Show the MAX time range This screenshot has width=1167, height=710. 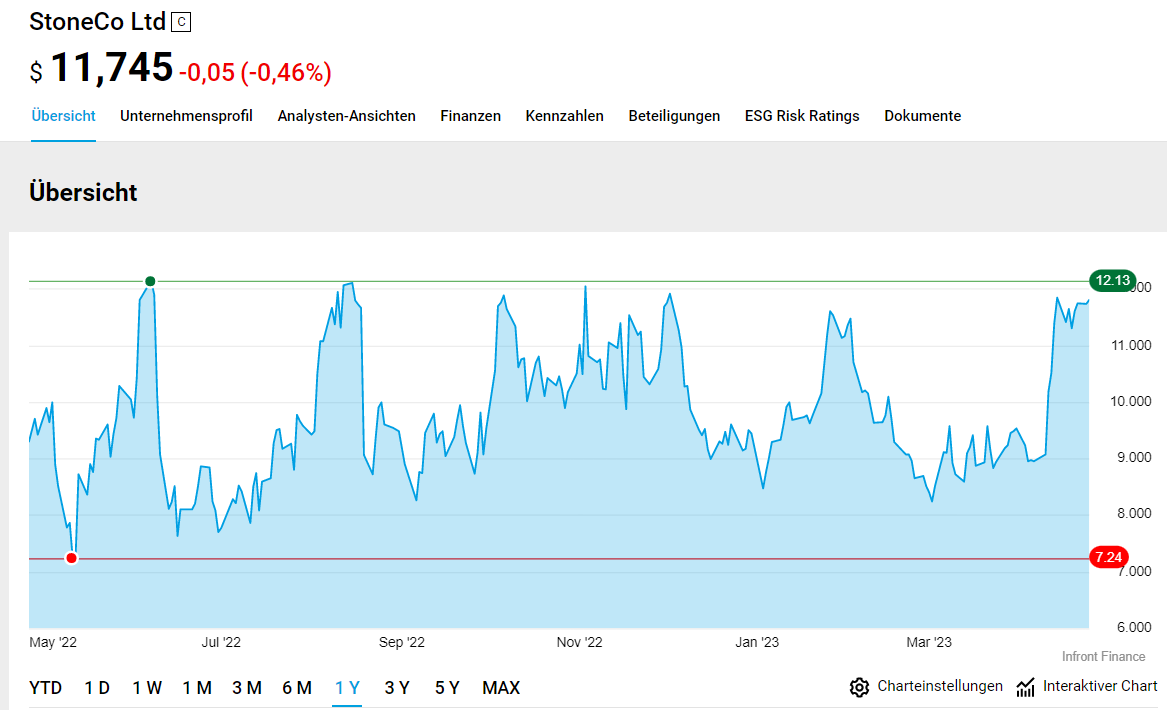point(501,688)
